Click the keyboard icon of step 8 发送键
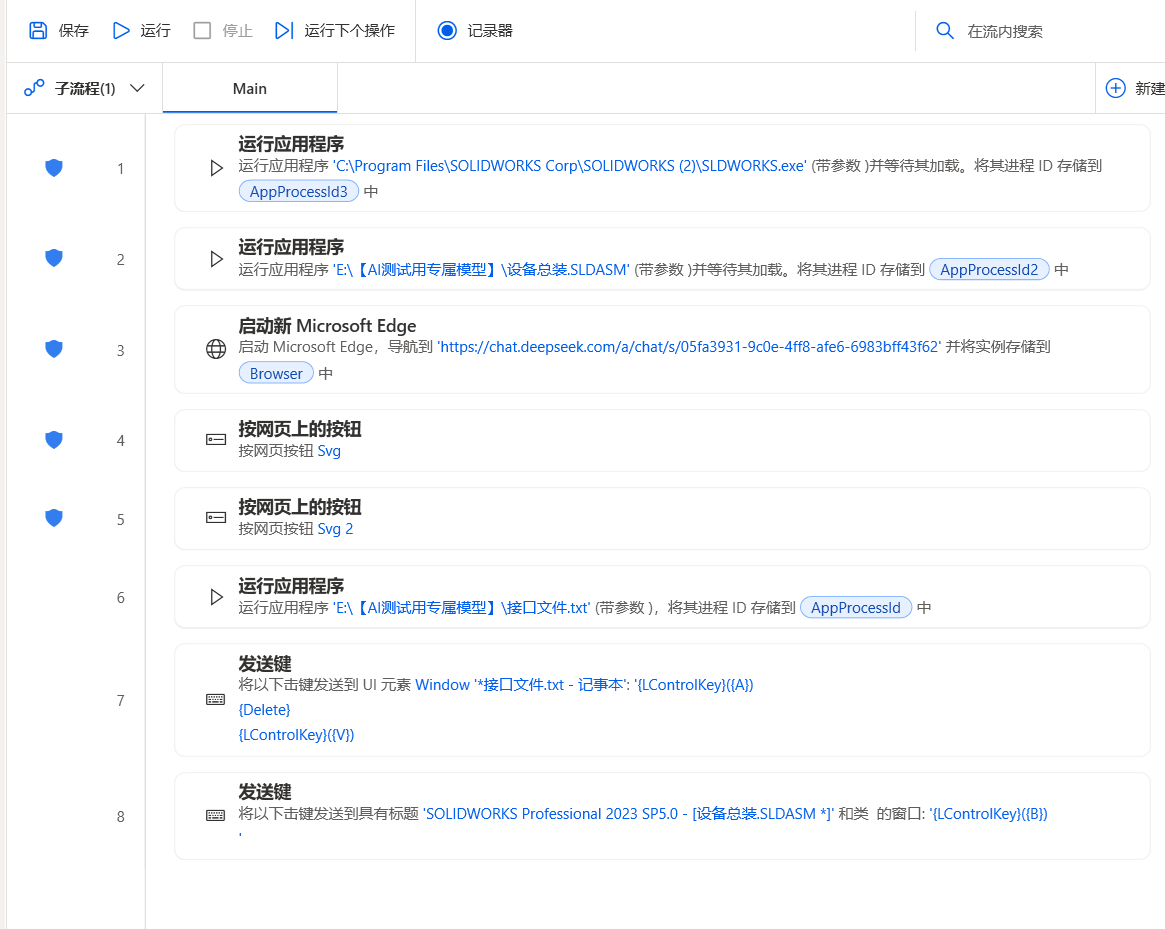The height and width of the screenshot is (929, 1165). (215, 816)
